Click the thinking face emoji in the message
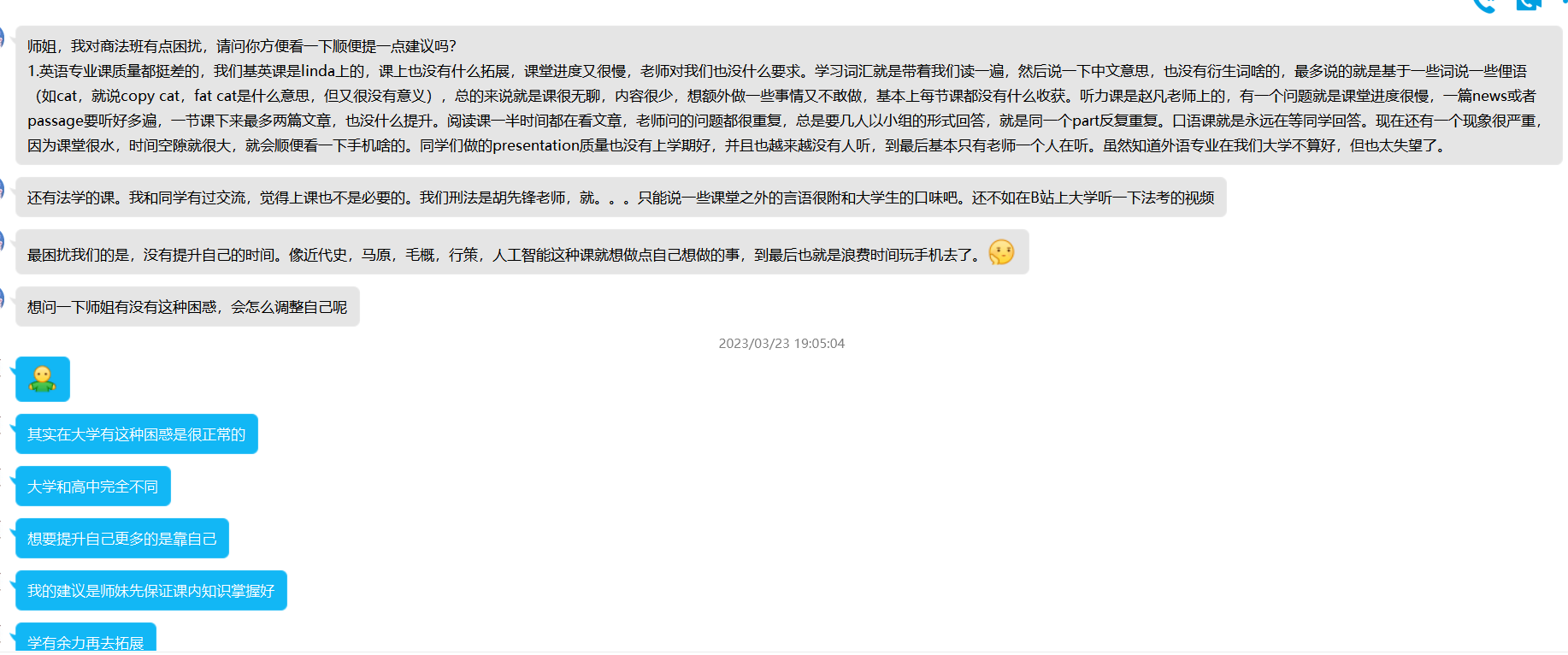The width and height of the screenshot is (1568, 655). [1001, 253]
